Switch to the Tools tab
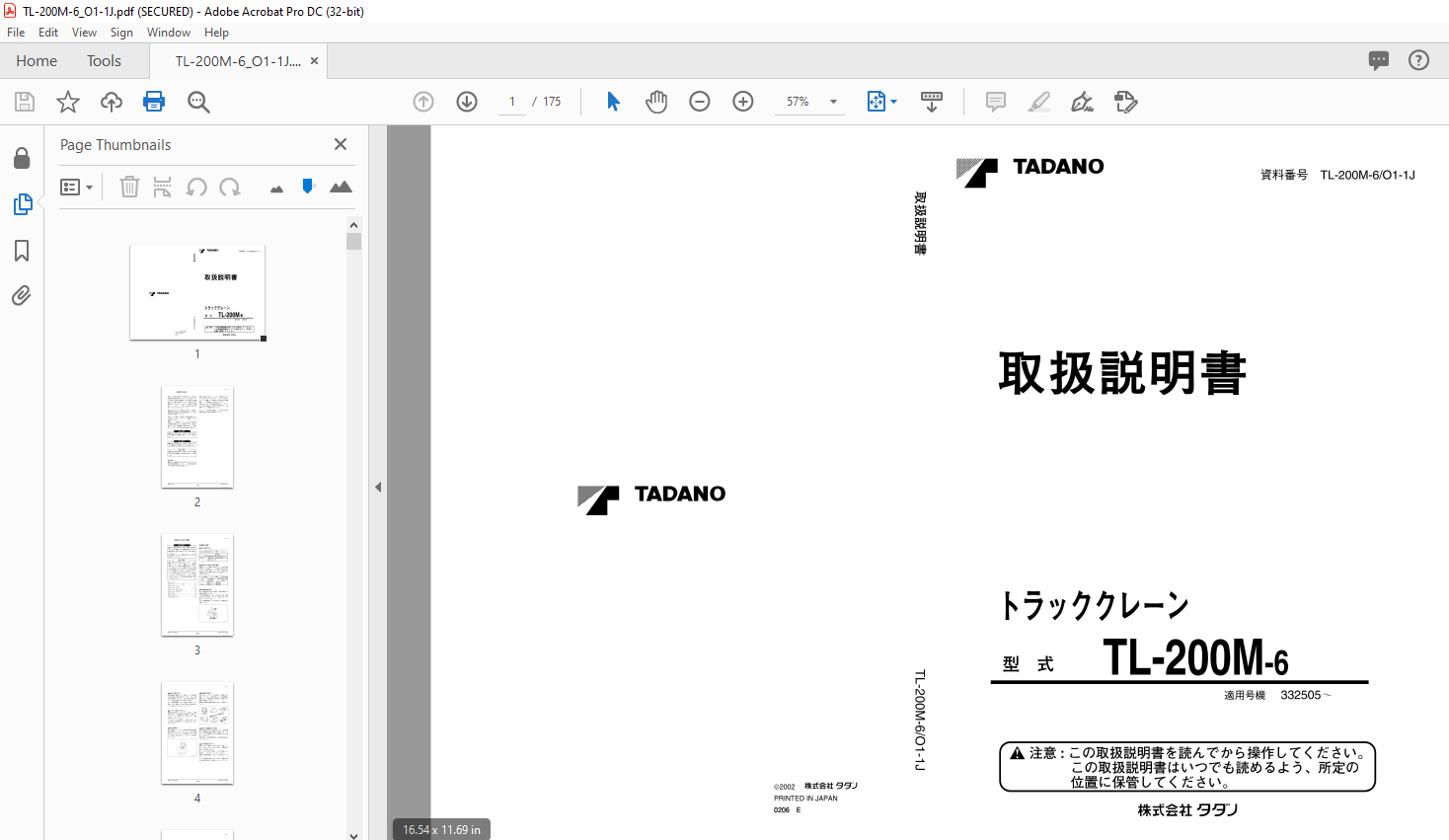Viewport: 1449px width, 840px height. [x=104, y=60]
